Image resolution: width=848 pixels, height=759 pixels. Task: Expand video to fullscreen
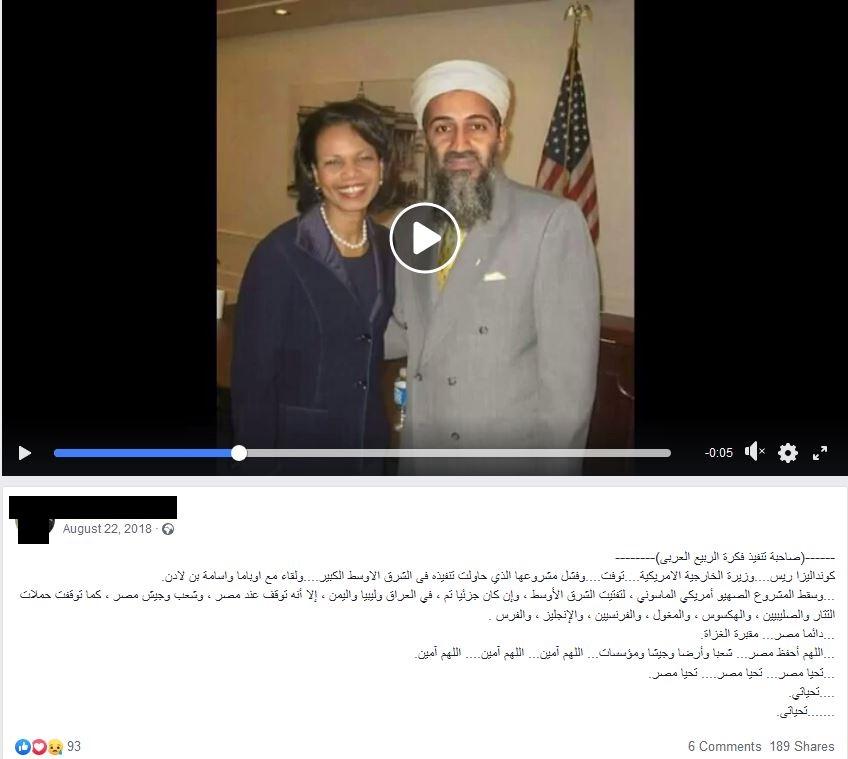coord(820,453)
